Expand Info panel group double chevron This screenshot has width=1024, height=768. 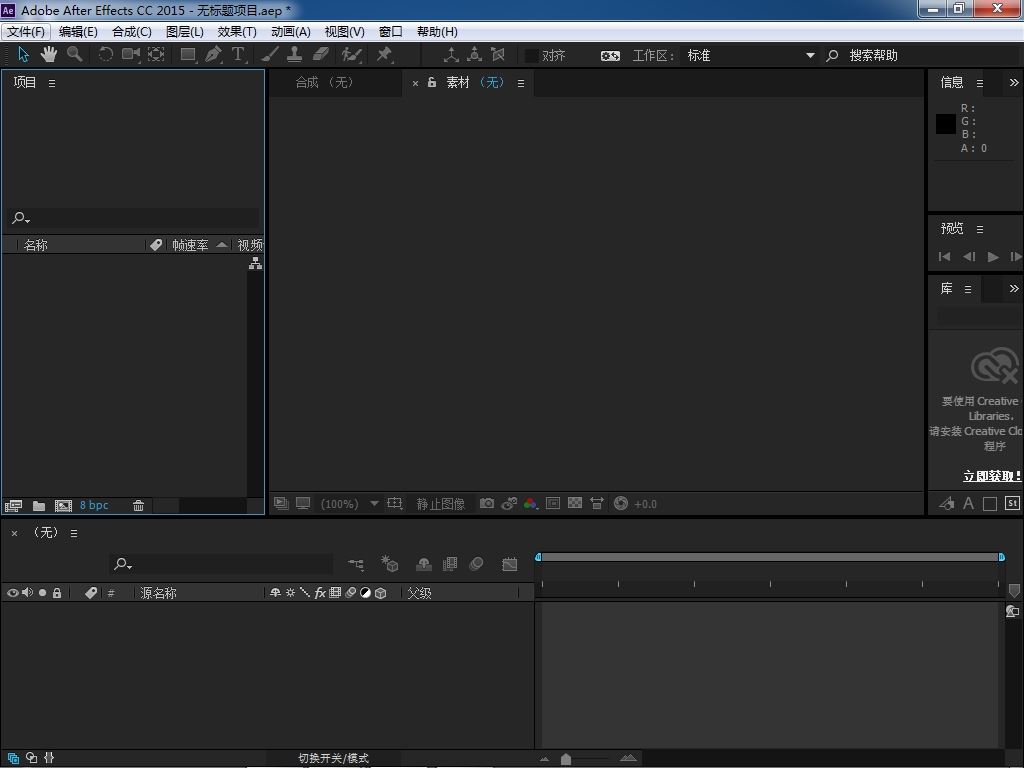[1014, 83]
